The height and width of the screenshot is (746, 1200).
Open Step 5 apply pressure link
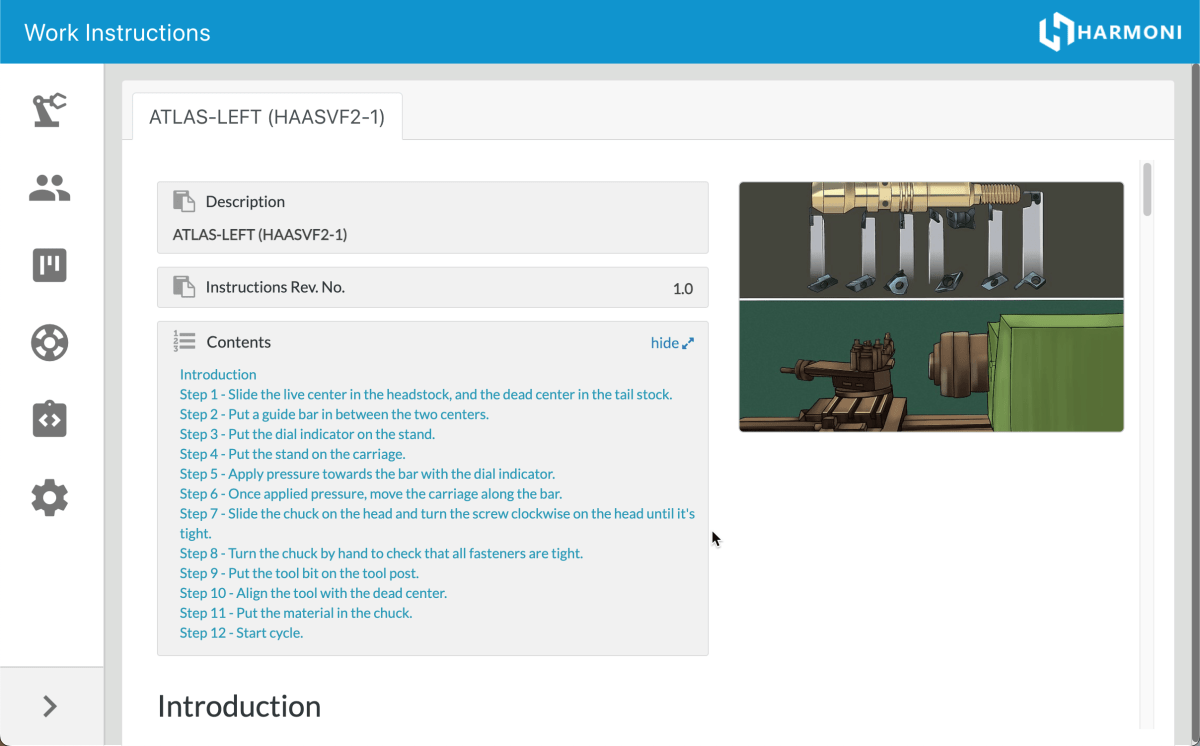(367, 474)
